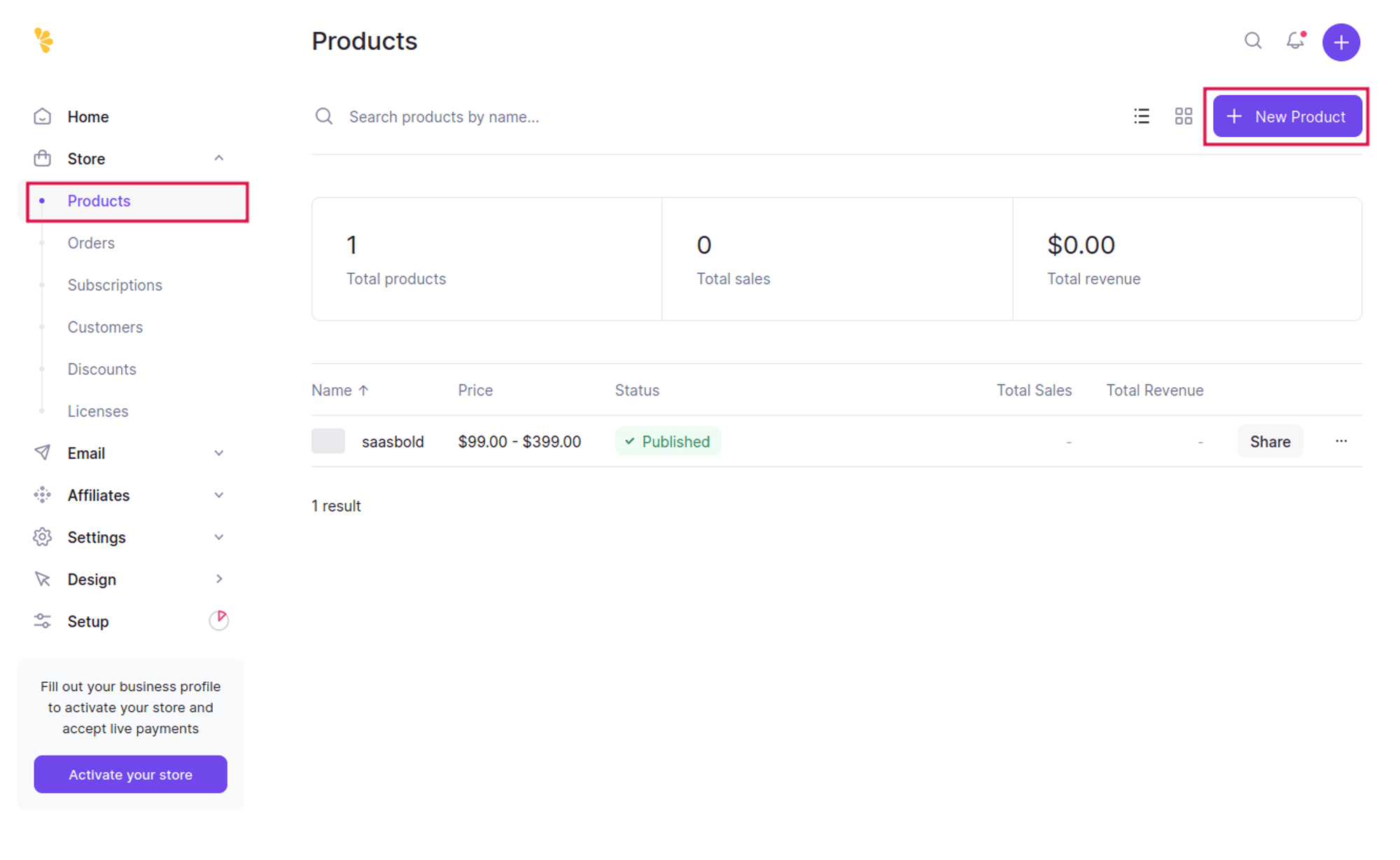Click the product search input field
This screenshot has height=860, width=1400.
[490, 116]
